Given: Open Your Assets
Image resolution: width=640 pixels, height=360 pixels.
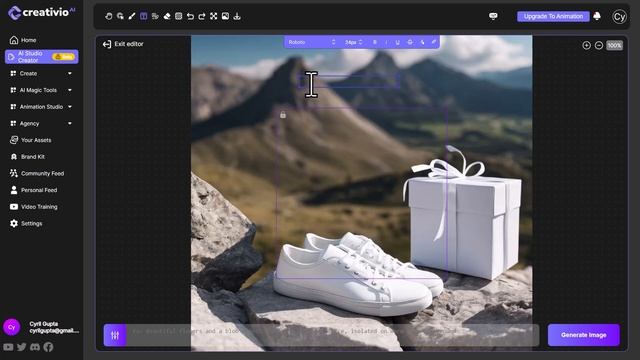Looking at the screenshot, I should pyautogui.click(x=31, y=140).
